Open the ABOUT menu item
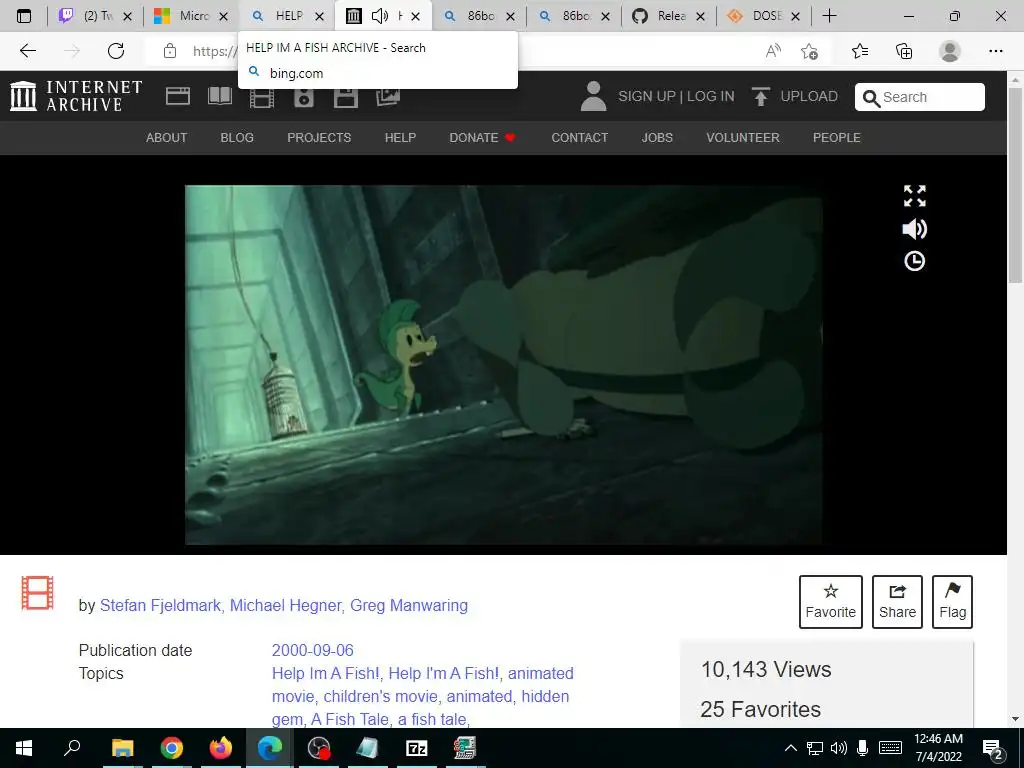 (x=167, y=138)
